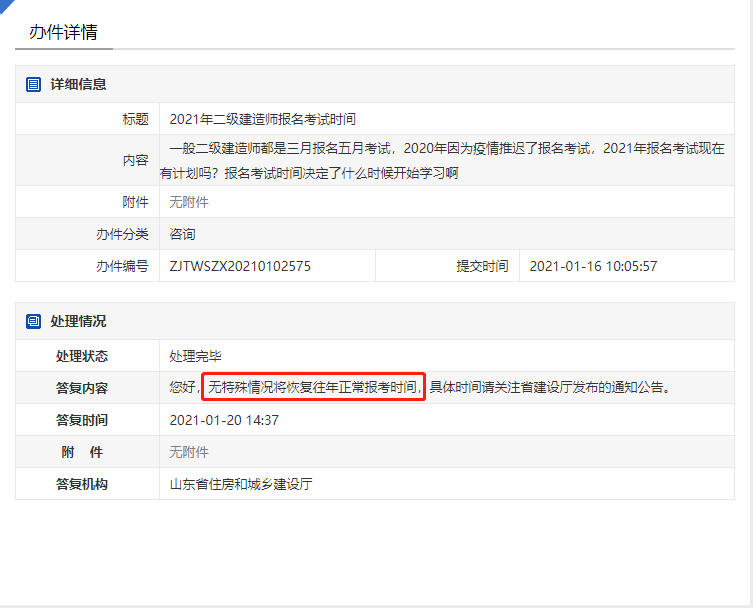The height and width of the screenshot is (608, 753).
Task: Click submit time 2021-01-16 10:05:57
Action: (593, 266)
